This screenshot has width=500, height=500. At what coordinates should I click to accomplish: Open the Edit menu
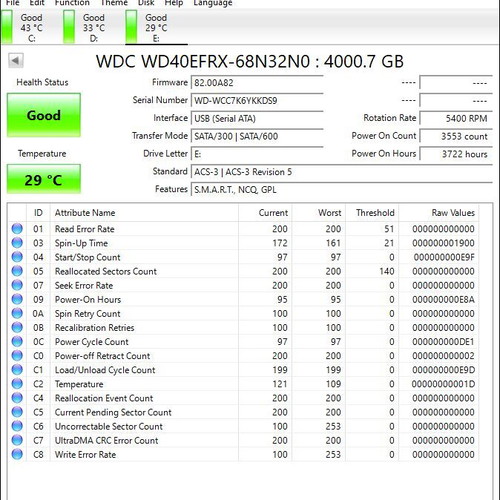point(37,3)
